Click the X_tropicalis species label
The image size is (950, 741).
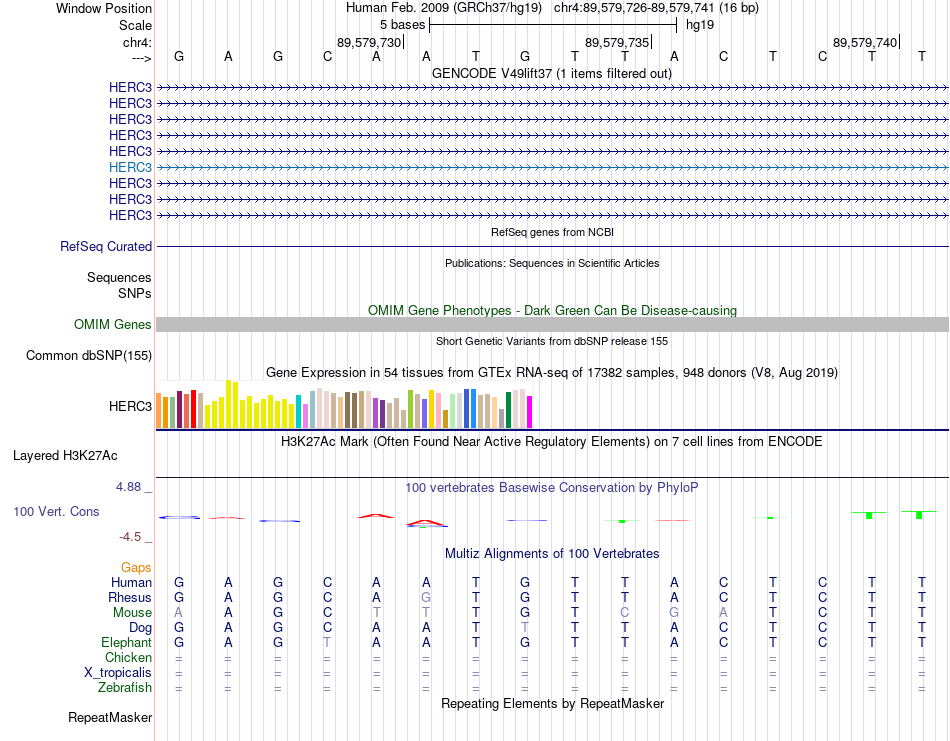(118, 673)
